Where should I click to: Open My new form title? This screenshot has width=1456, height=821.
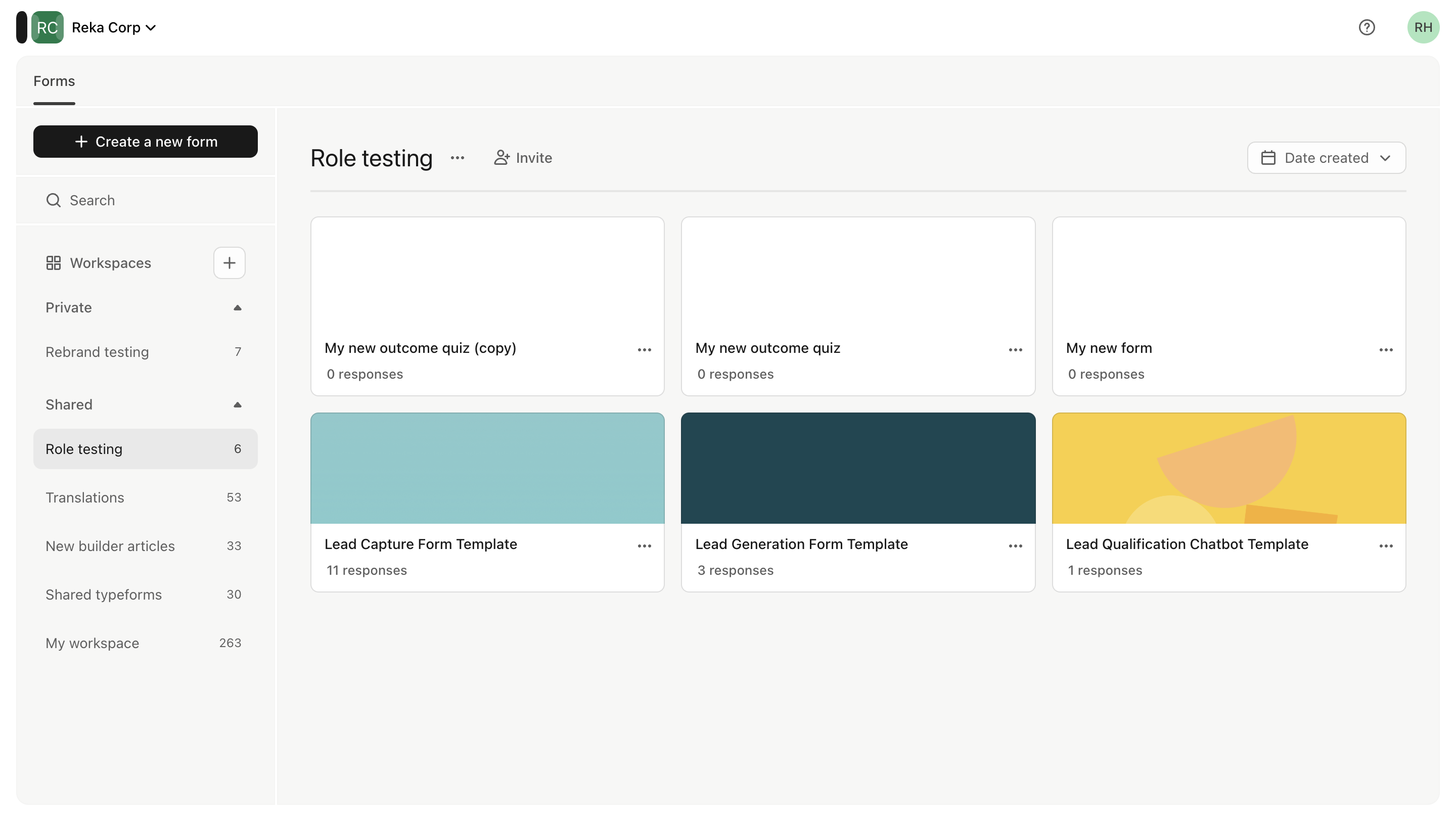1108,348
